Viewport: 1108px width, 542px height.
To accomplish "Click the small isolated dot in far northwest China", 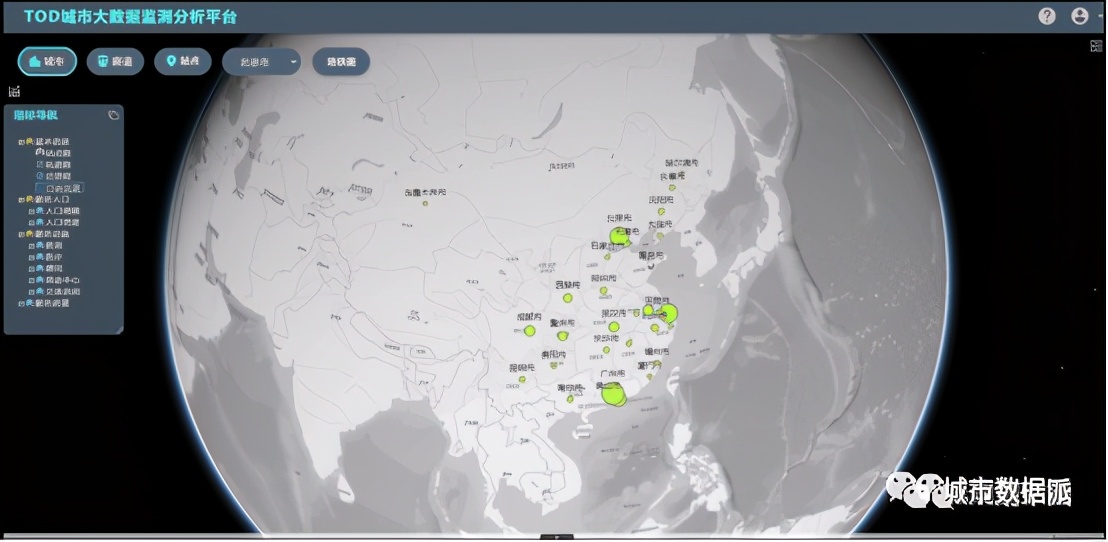I will (x=425, y=204).
